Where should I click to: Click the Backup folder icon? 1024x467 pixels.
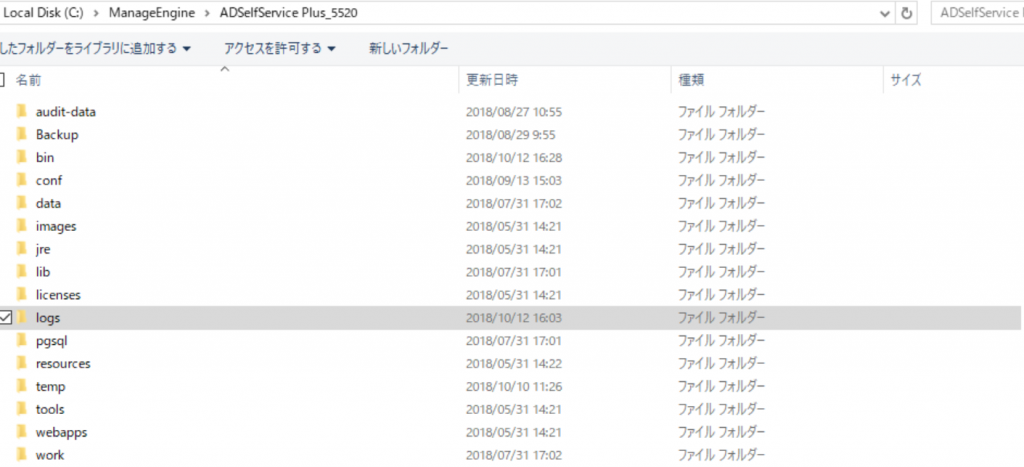22,134
